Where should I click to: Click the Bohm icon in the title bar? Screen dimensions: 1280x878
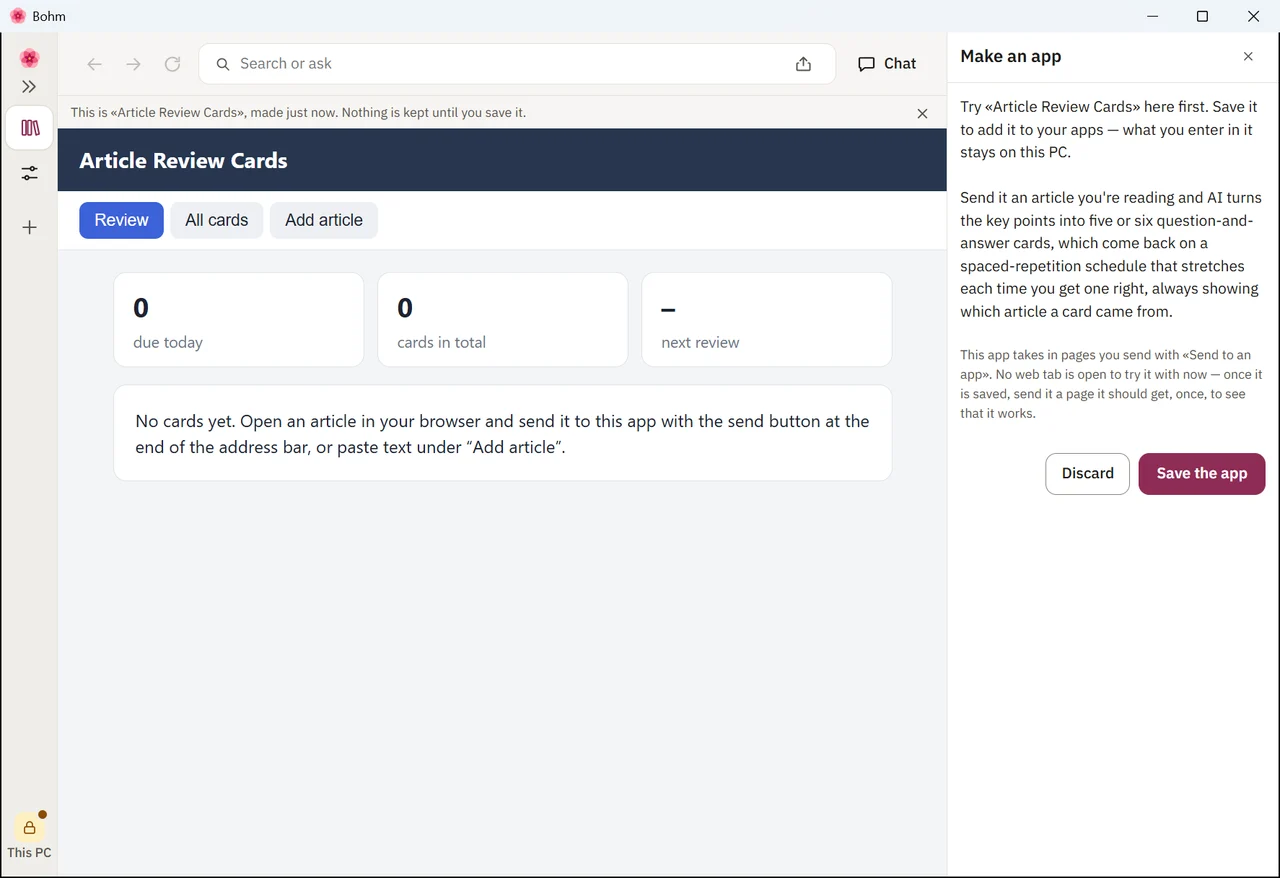click(17, 16)
